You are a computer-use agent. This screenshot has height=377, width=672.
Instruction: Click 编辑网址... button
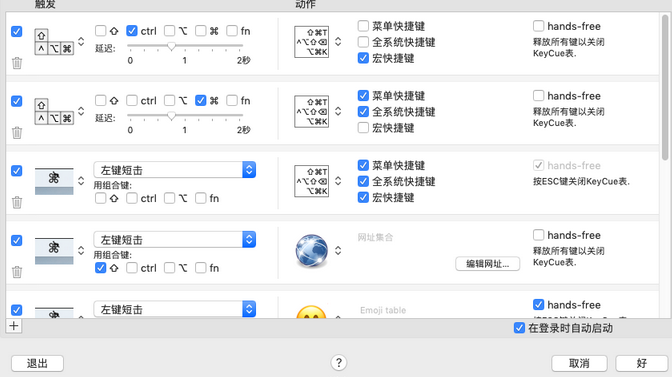tap(488, 264)
